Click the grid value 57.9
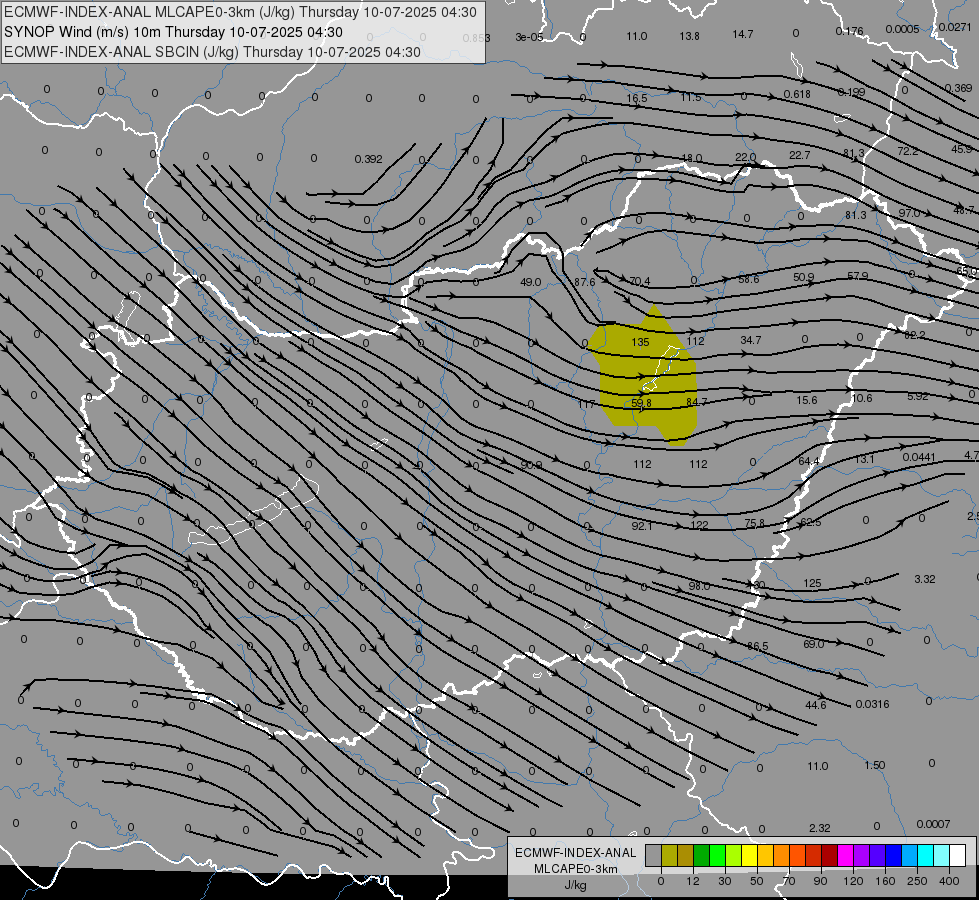The image size is (979, 900). click(x=858, y=275)
